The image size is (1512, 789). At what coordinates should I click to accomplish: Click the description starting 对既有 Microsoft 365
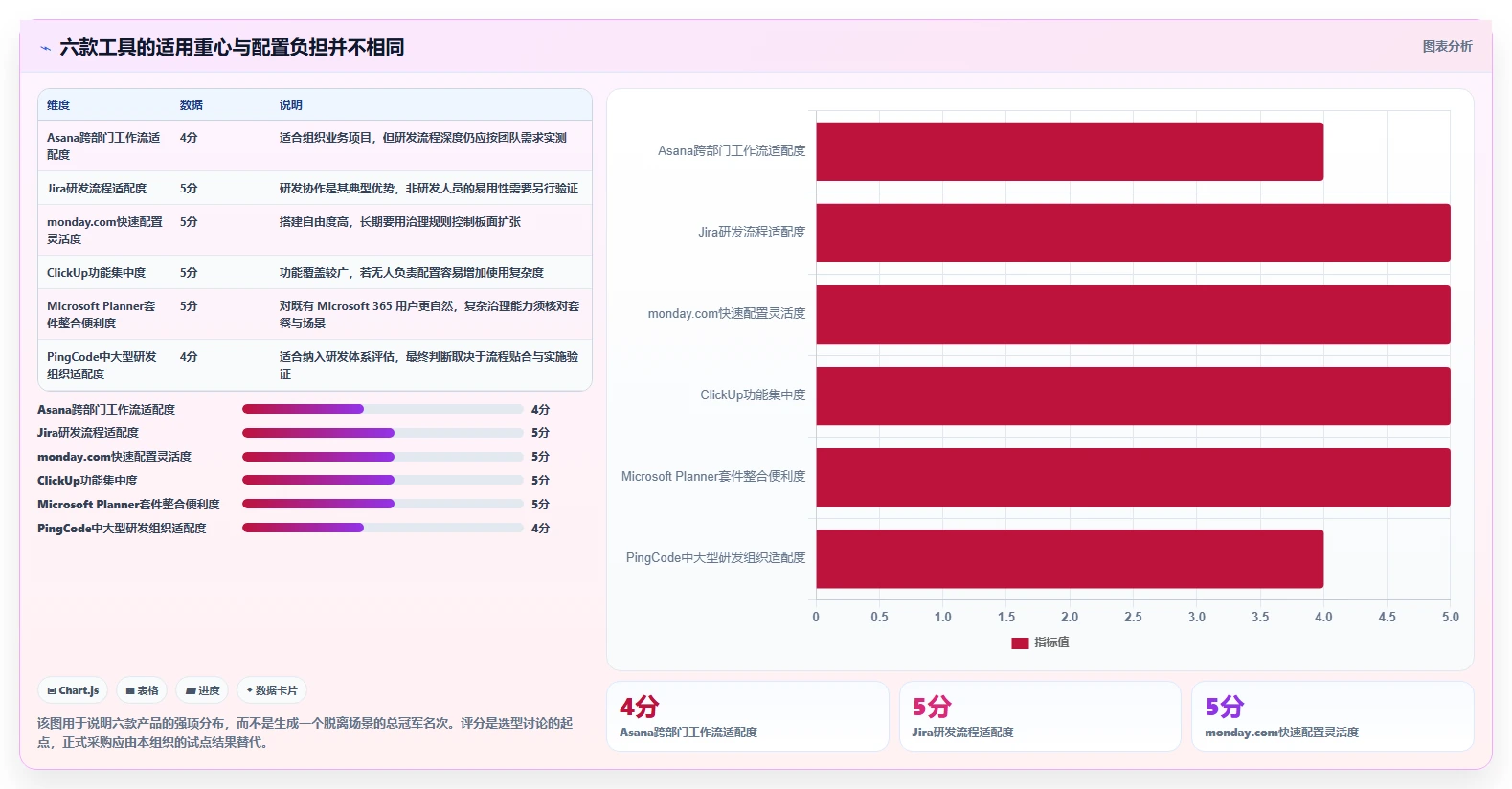click(430, 314)
